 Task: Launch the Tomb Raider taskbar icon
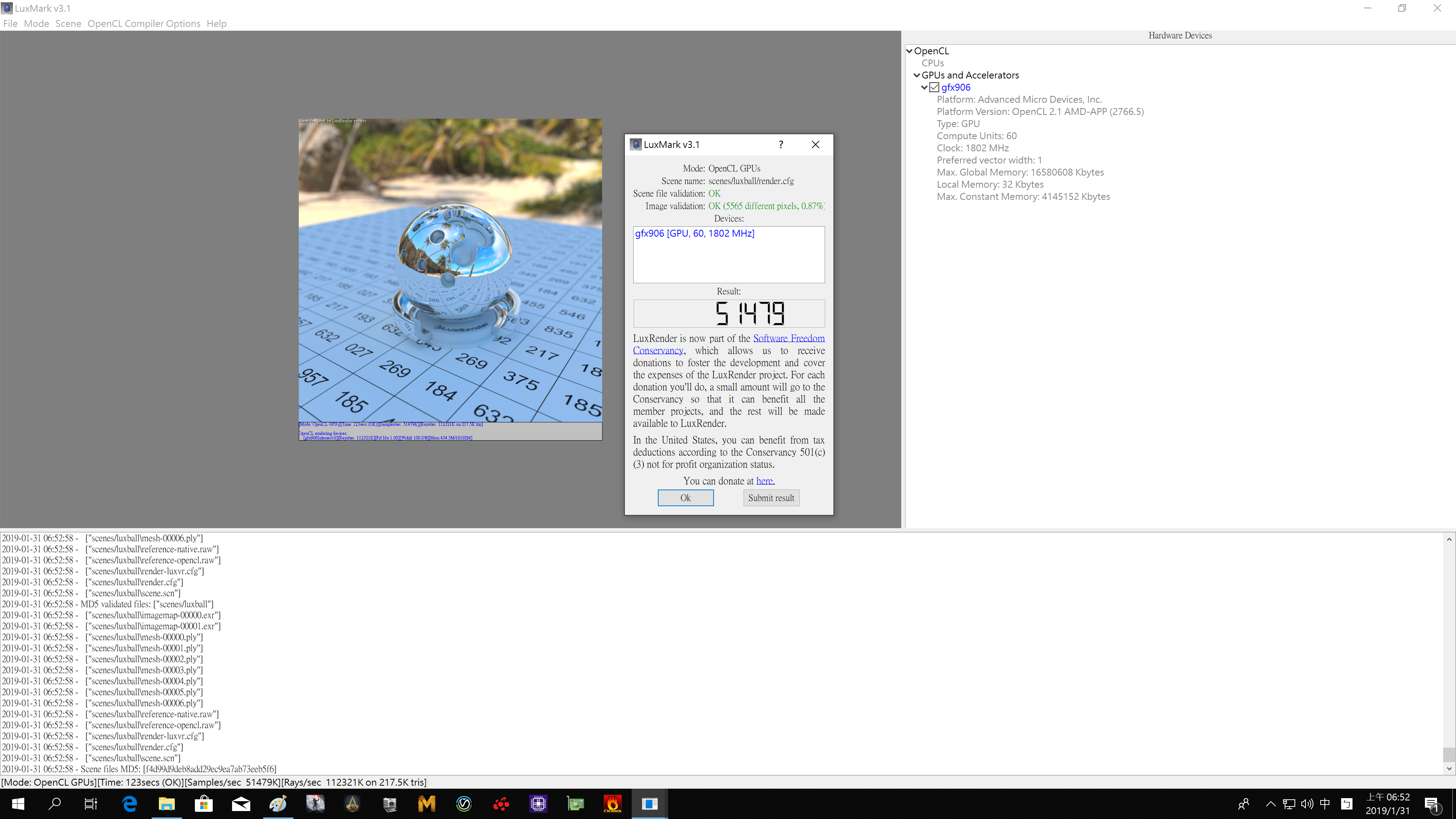coord(315,804)
